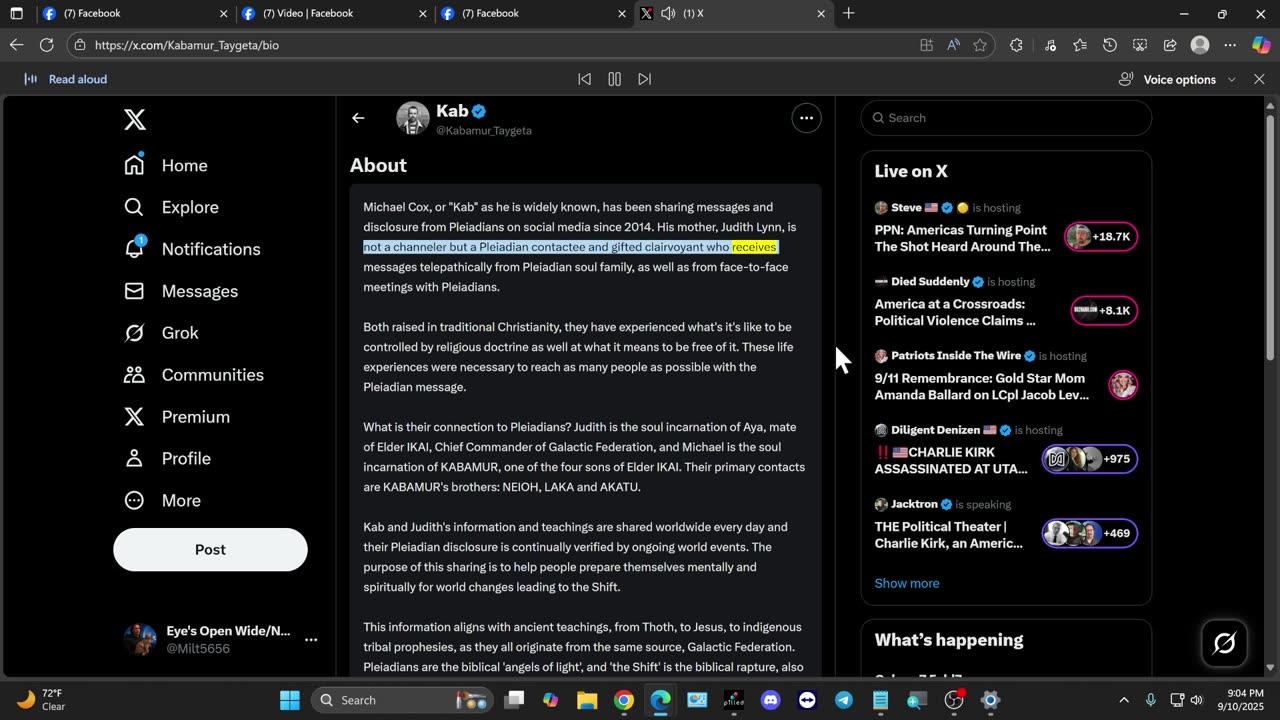Open Communities page
The width and height of the screenshot is (1280, 720).
coord(193,375)
